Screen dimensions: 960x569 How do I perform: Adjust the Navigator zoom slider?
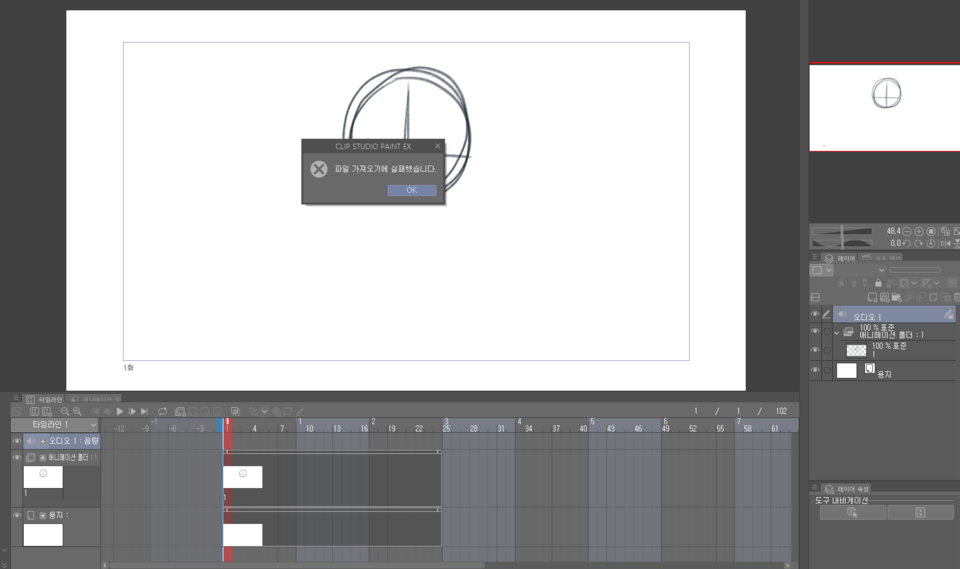click(x=842, y=232)
